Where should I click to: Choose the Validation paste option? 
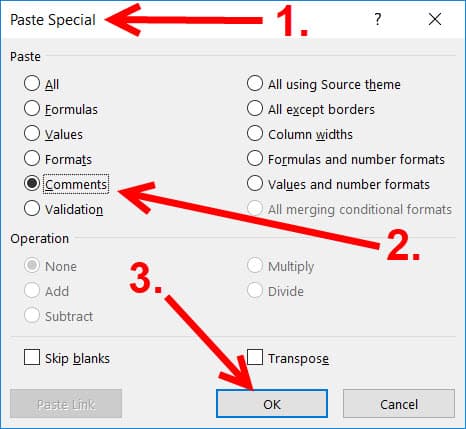tap(32, 208)
